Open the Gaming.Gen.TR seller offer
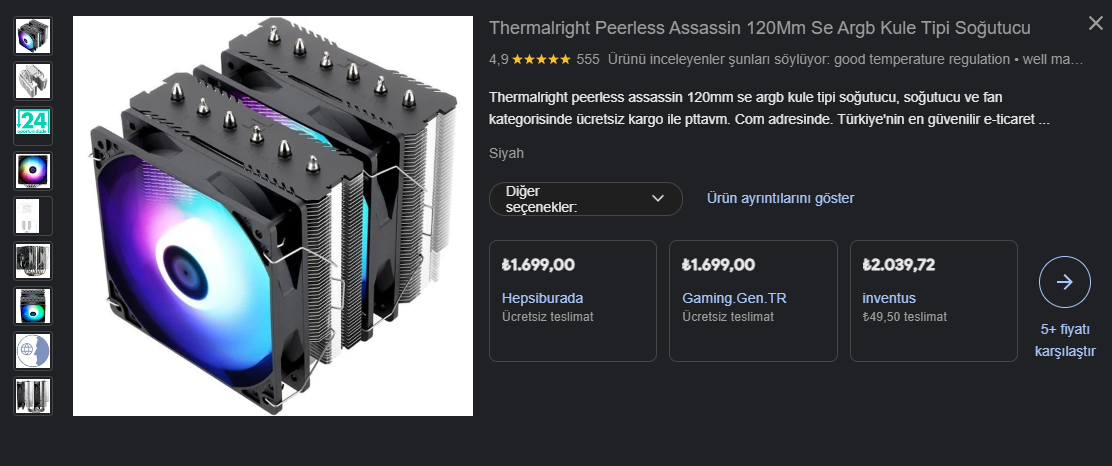Screen dimensions: 1112x466 (x=752, y=300)
